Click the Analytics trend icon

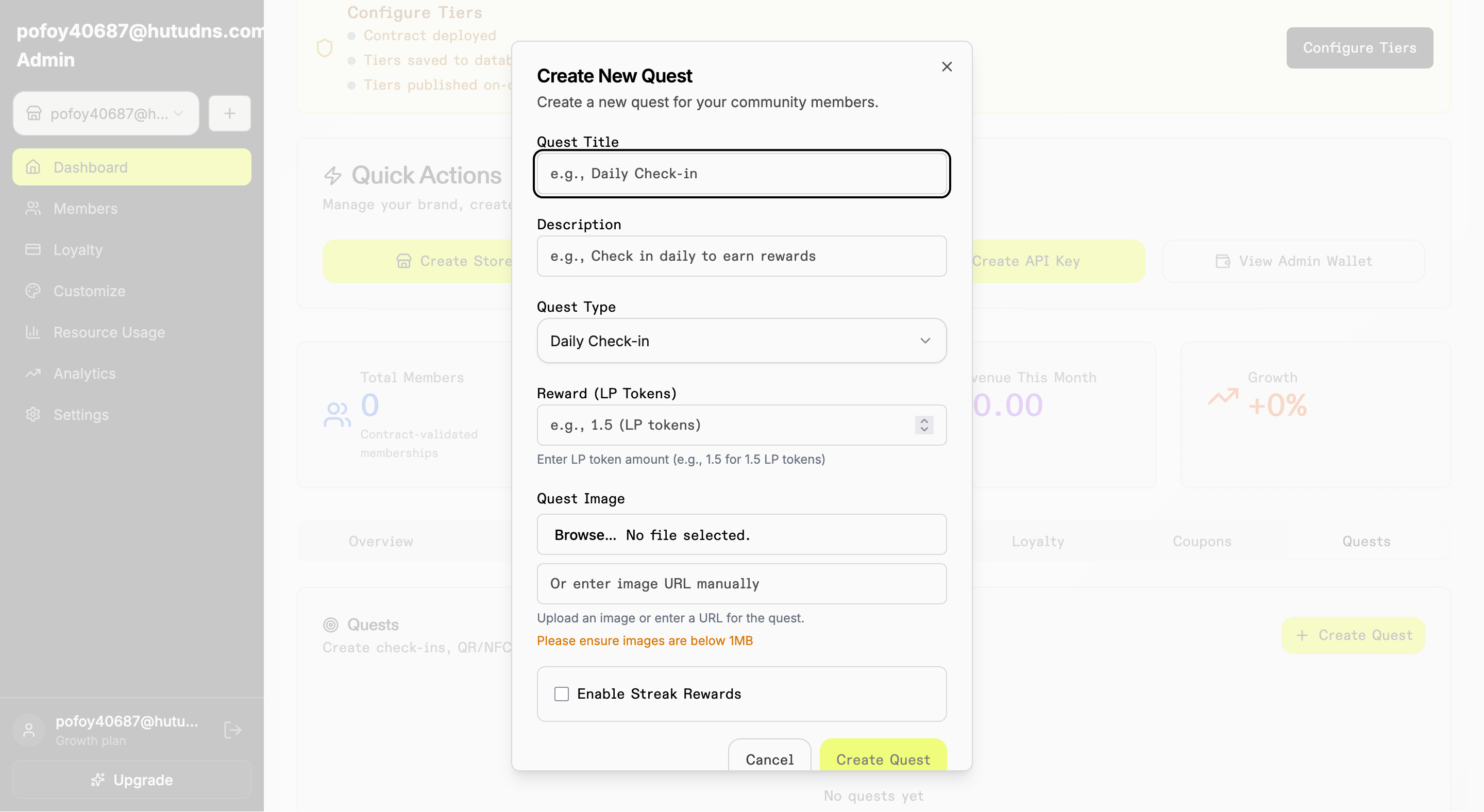[33, 373]
